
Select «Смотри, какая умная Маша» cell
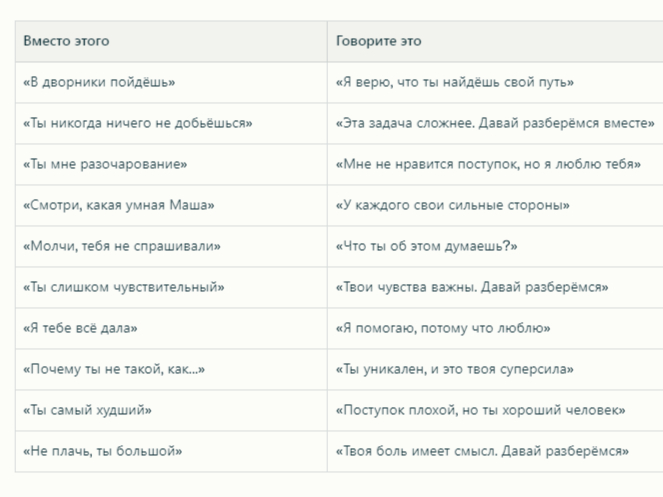[119, 205]
